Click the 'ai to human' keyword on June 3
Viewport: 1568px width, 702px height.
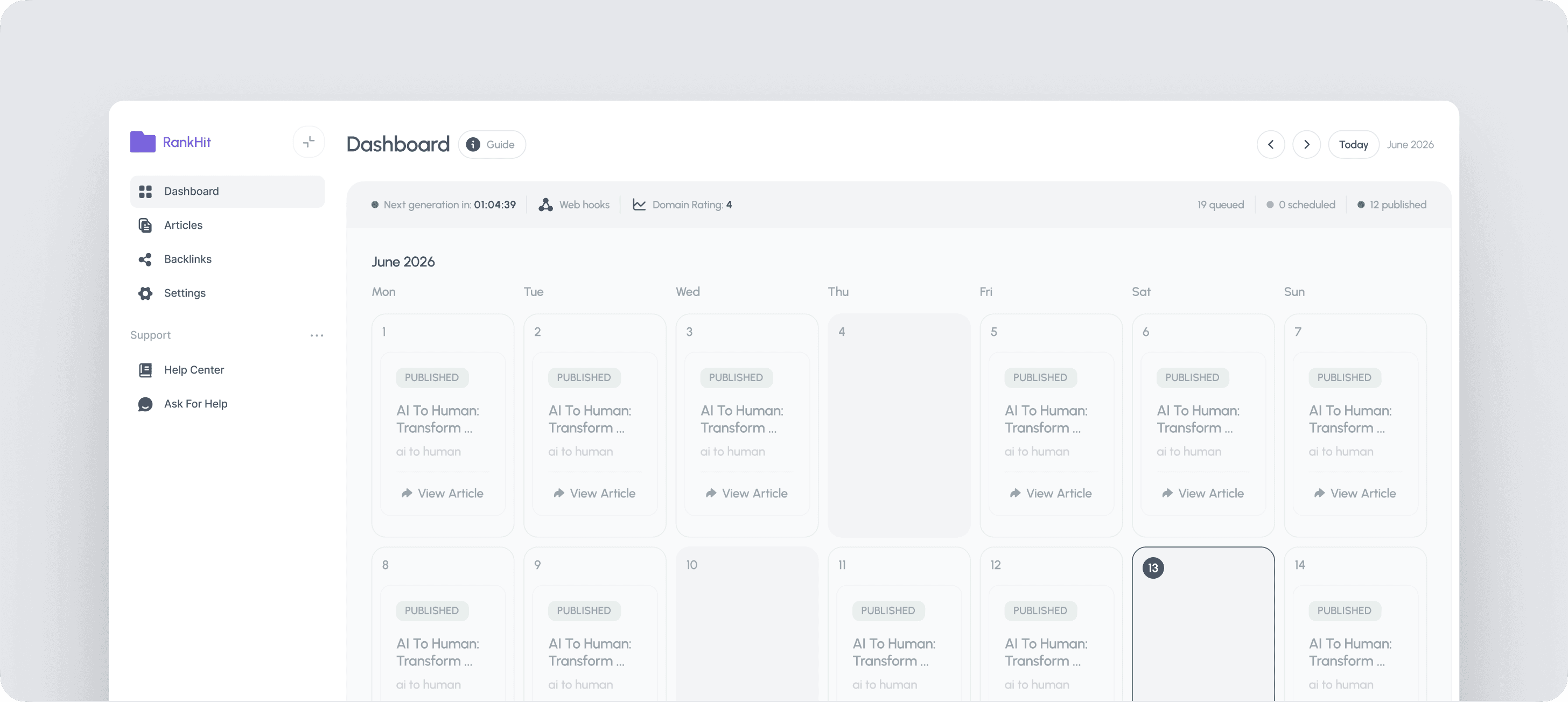click(x=733, y=451)
